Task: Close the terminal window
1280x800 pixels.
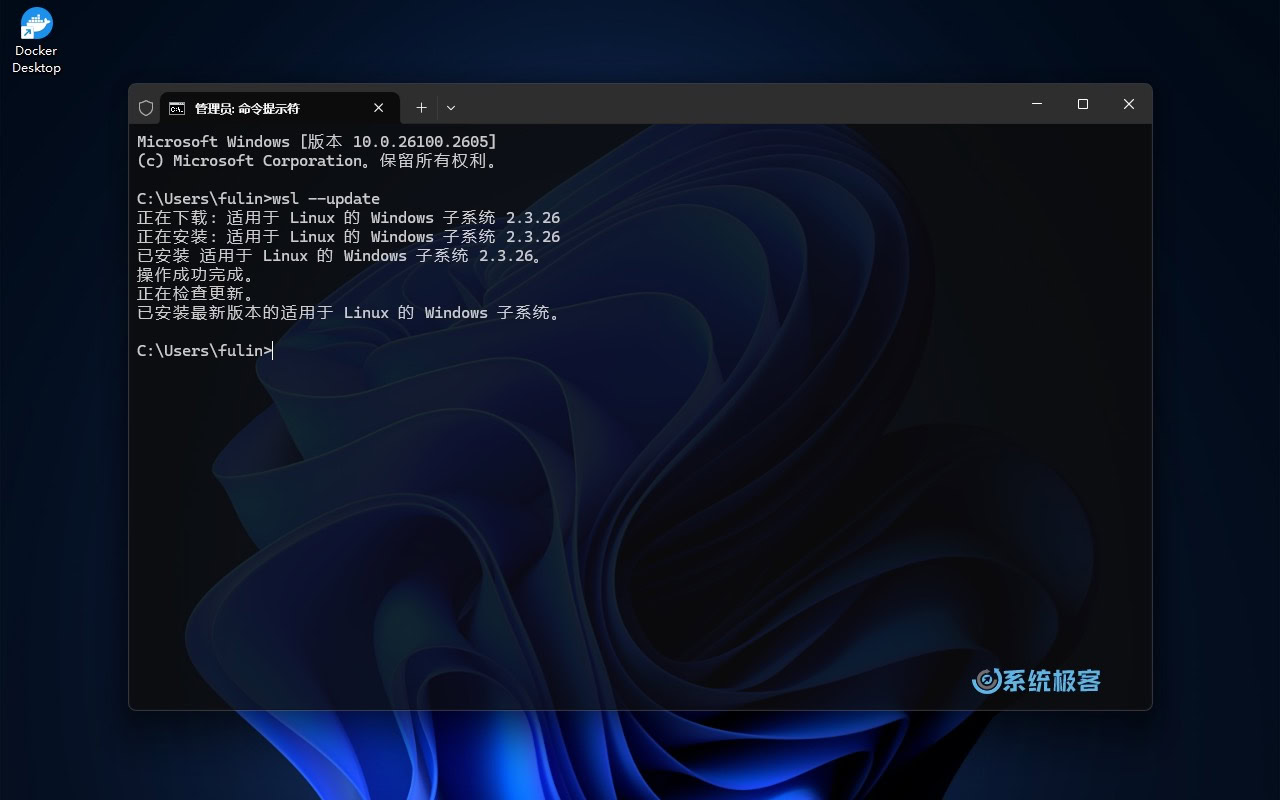Action: pos(1129,104)
